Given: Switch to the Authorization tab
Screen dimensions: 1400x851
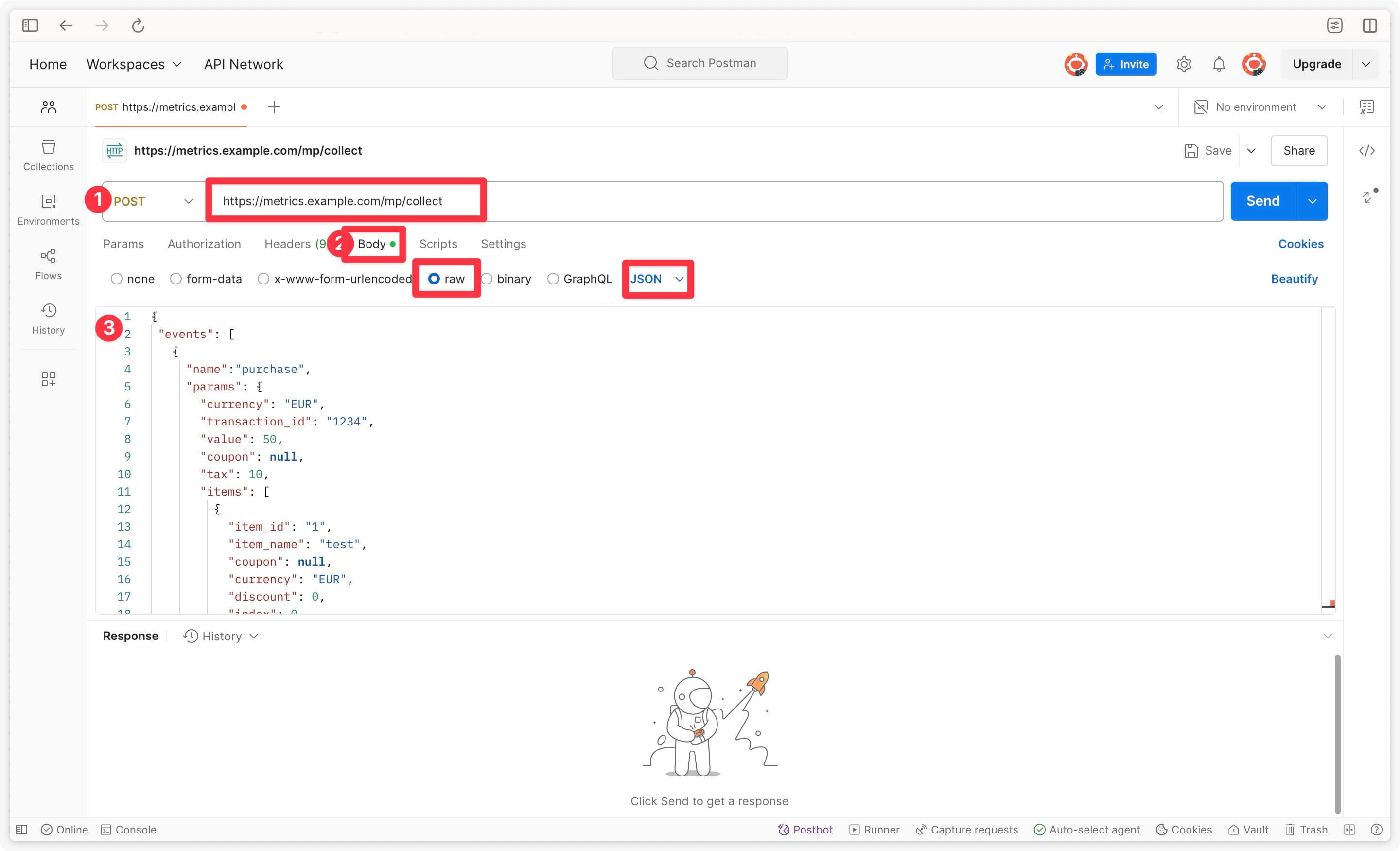Looking at the screenshot, I should tap(204, 244).
